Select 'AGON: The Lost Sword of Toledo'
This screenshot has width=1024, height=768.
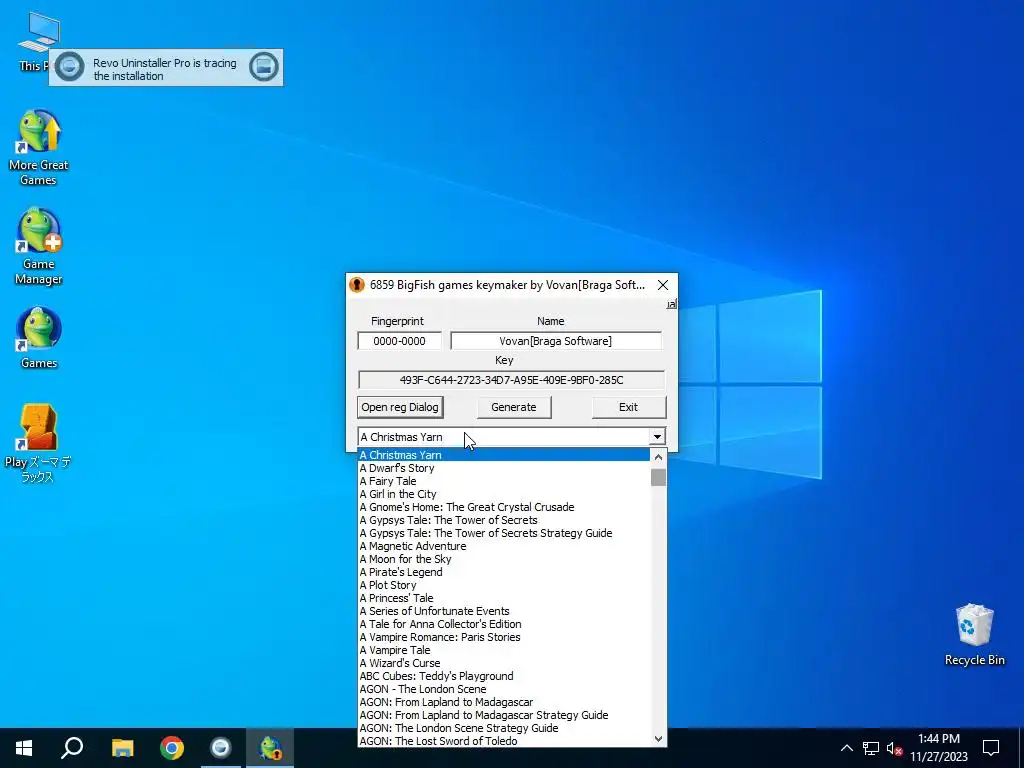(504, 741)
